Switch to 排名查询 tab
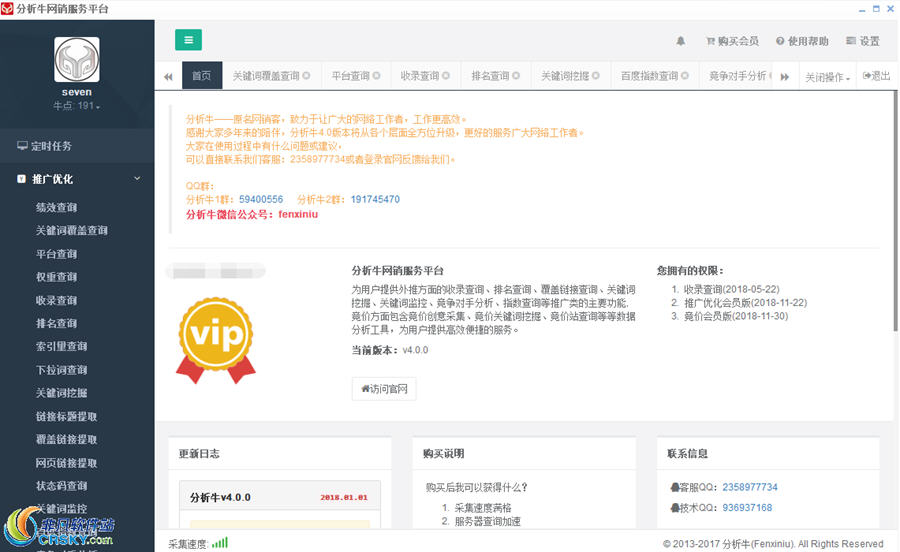Screen dimensions: 900x552 pos(491,76)
